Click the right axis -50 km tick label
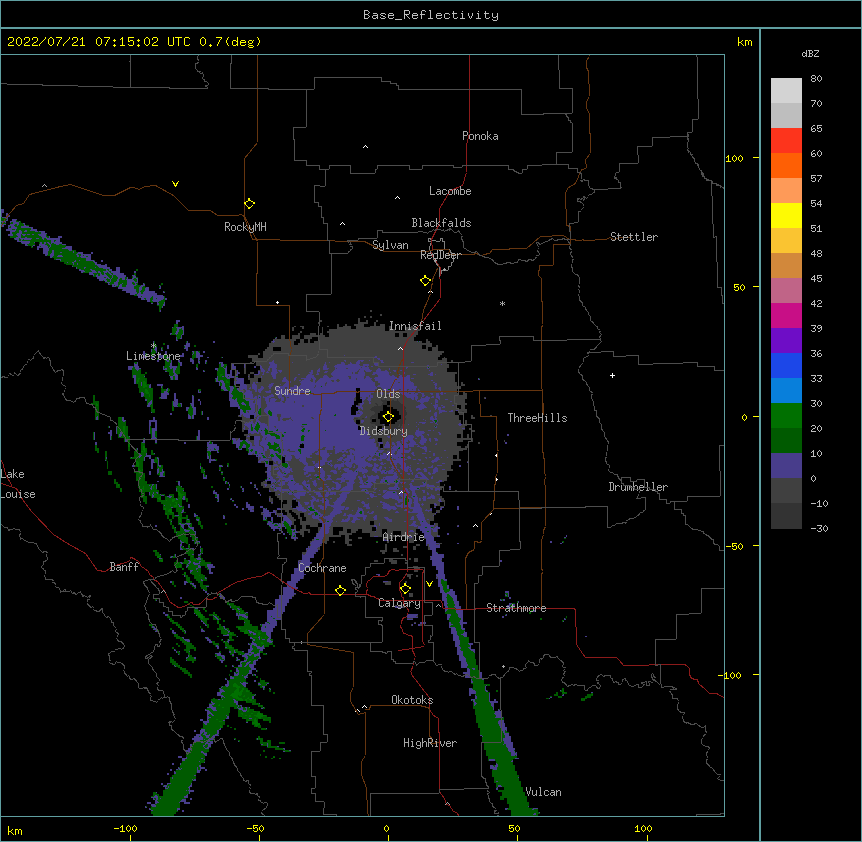 (x=734, y=546)
